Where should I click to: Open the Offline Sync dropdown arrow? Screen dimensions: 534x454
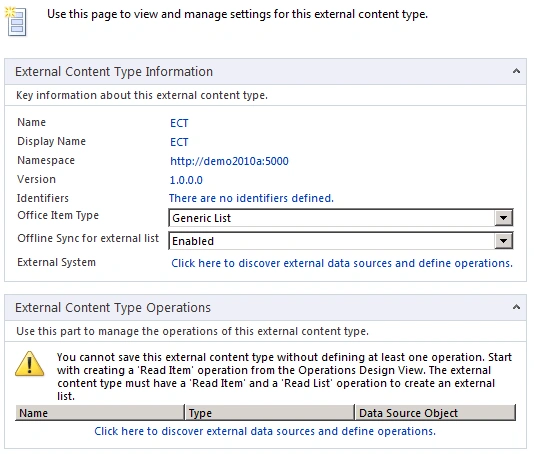pyautogui.click(x=503, y=241)
